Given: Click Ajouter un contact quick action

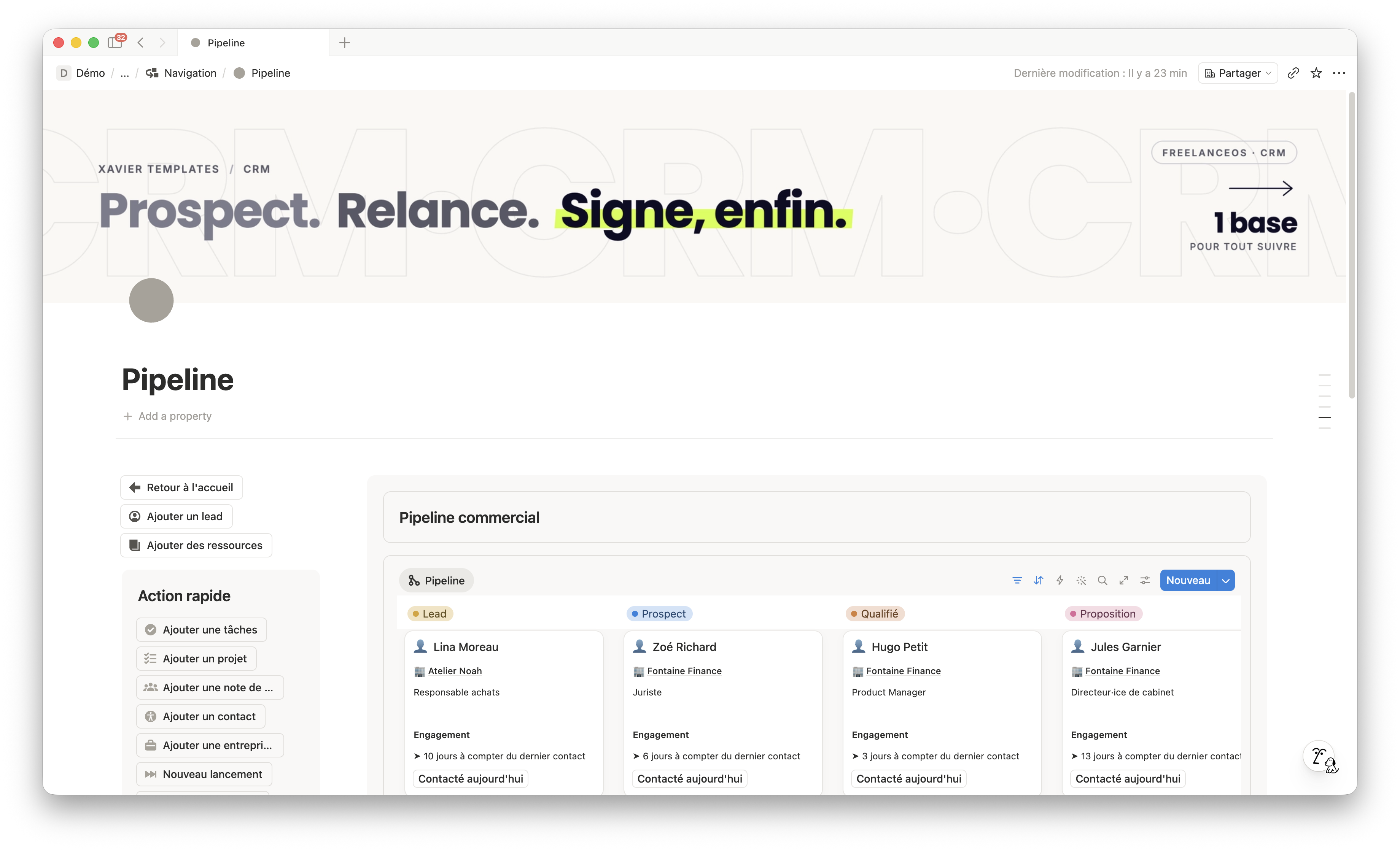Looking at the screenshot, I should pos(201,716).
